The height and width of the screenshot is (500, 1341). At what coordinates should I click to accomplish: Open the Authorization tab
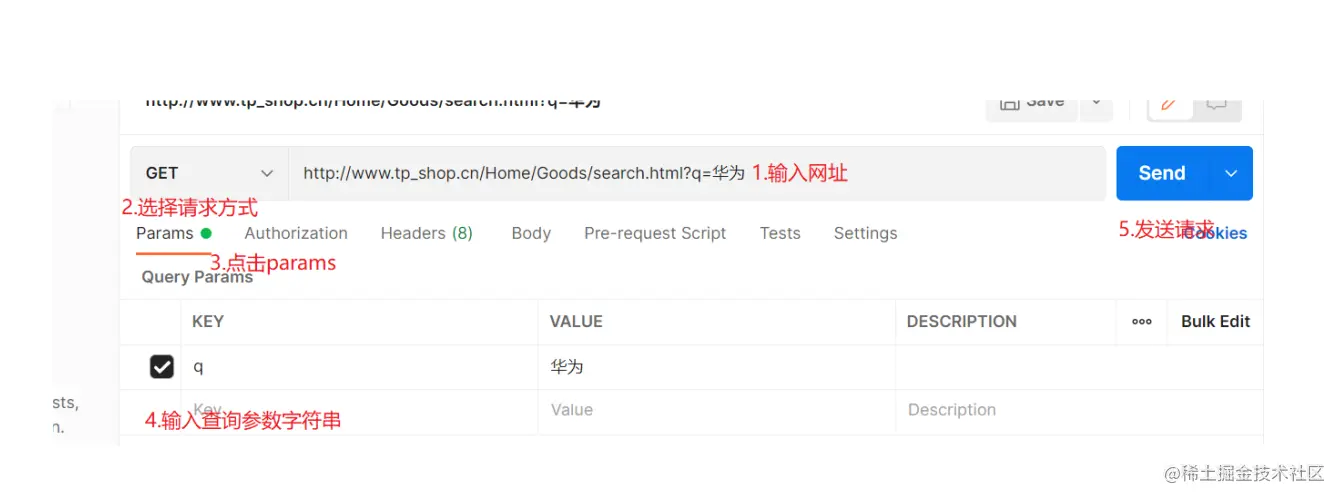pos(296,233)
